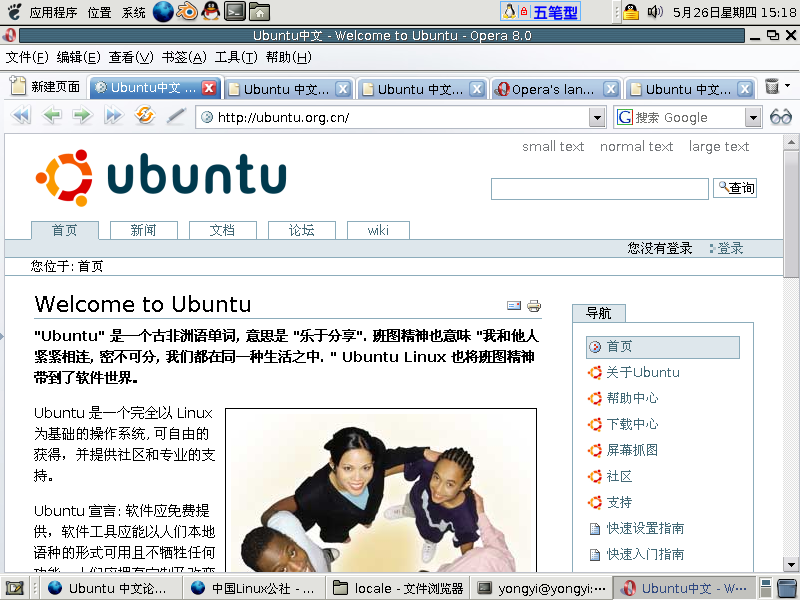Open the 编辑(E) menu

79,57
